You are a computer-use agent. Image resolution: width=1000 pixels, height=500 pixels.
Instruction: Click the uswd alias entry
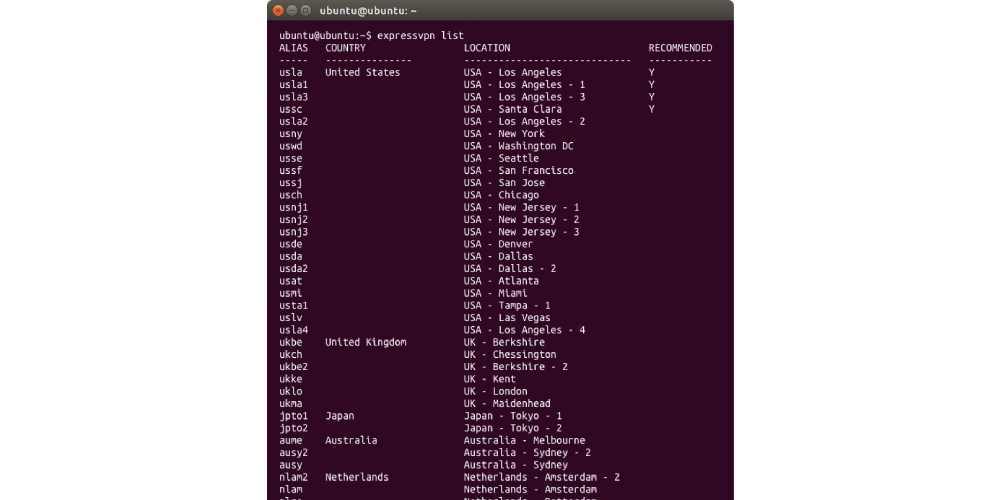(291, 146)
